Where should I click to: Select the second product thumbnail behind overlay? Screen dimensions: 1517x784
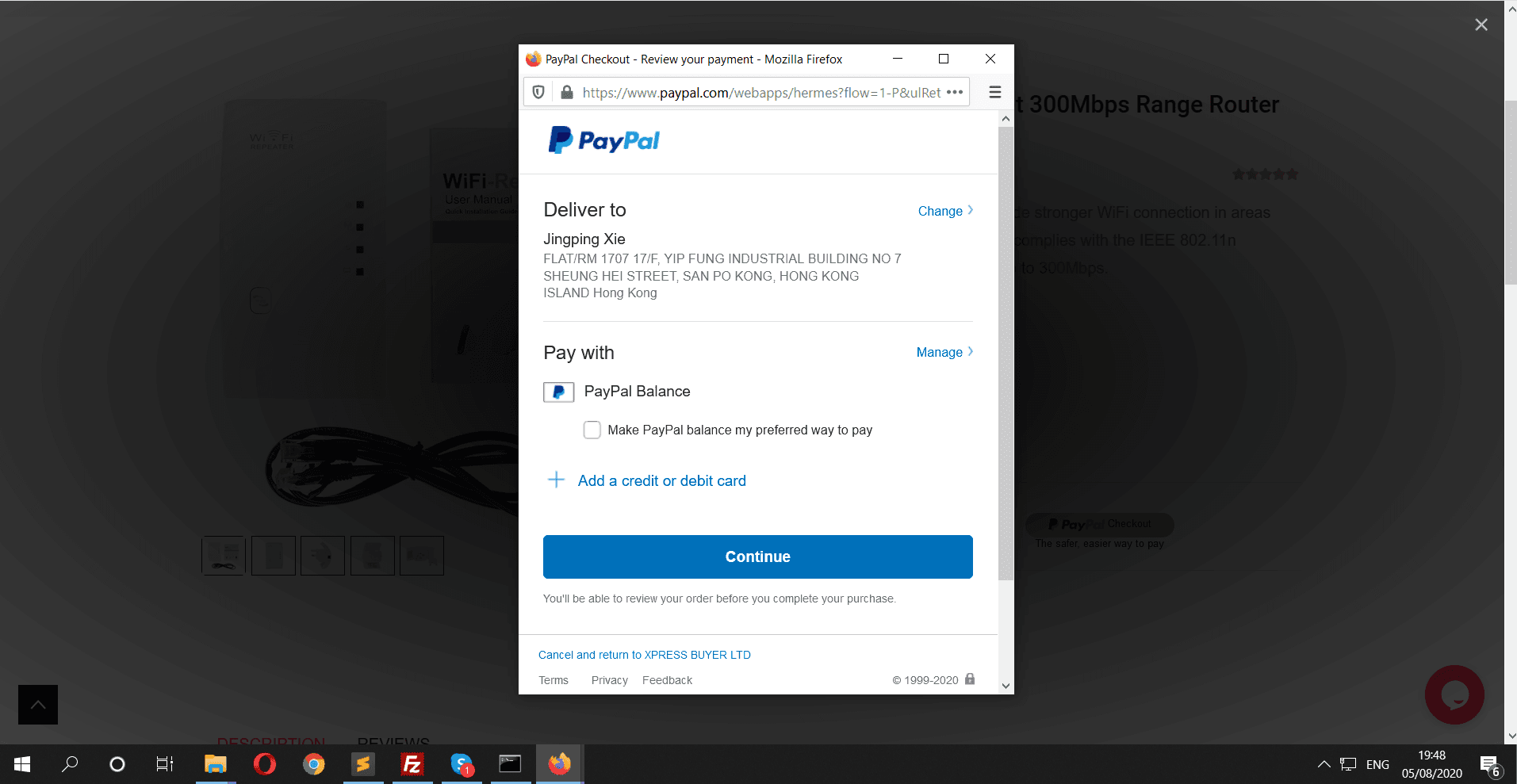[x=274, y=556]
